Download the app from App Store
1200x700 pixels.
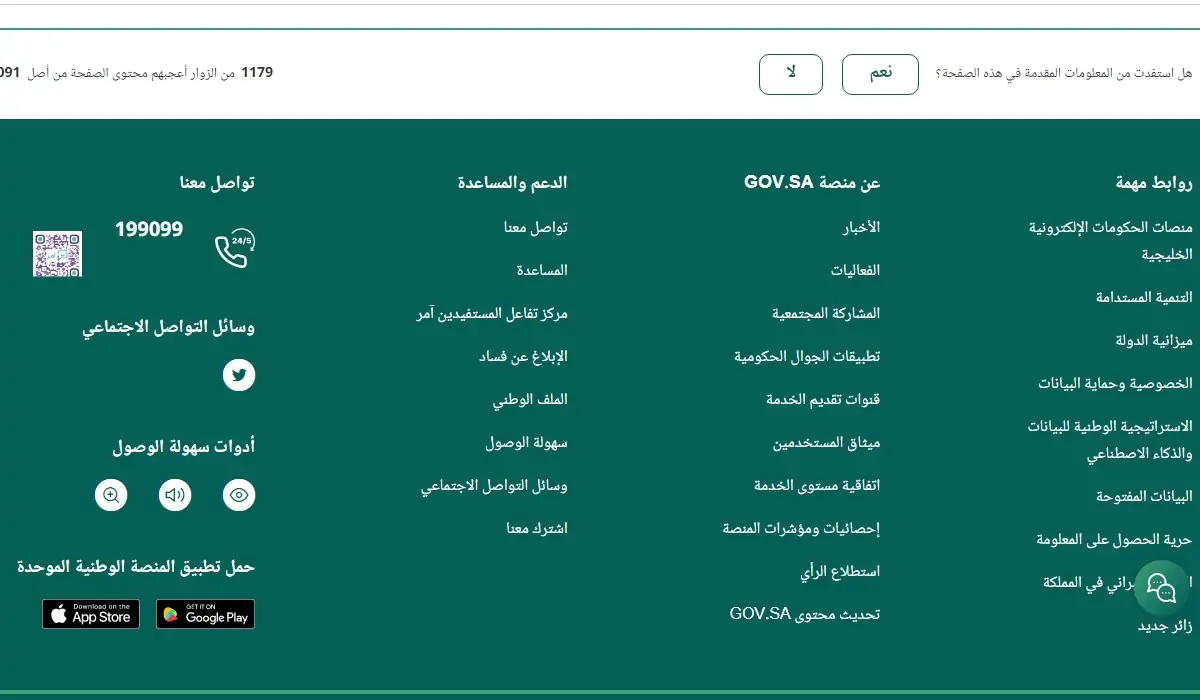[91, 614]
